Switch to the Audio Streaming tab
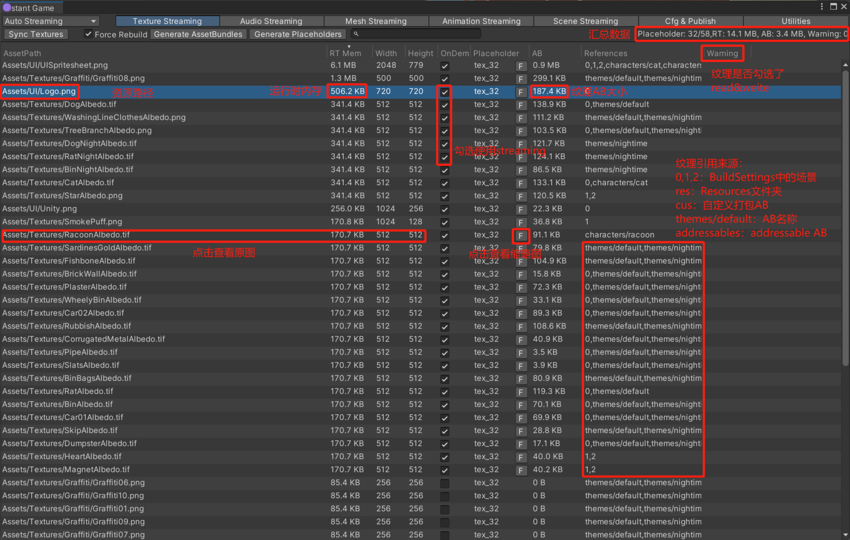 [270, 21]
